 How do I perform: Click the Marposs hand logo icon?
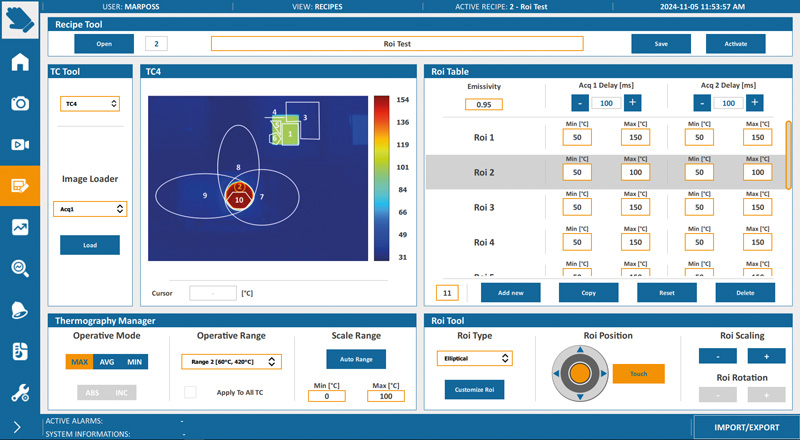20,19
